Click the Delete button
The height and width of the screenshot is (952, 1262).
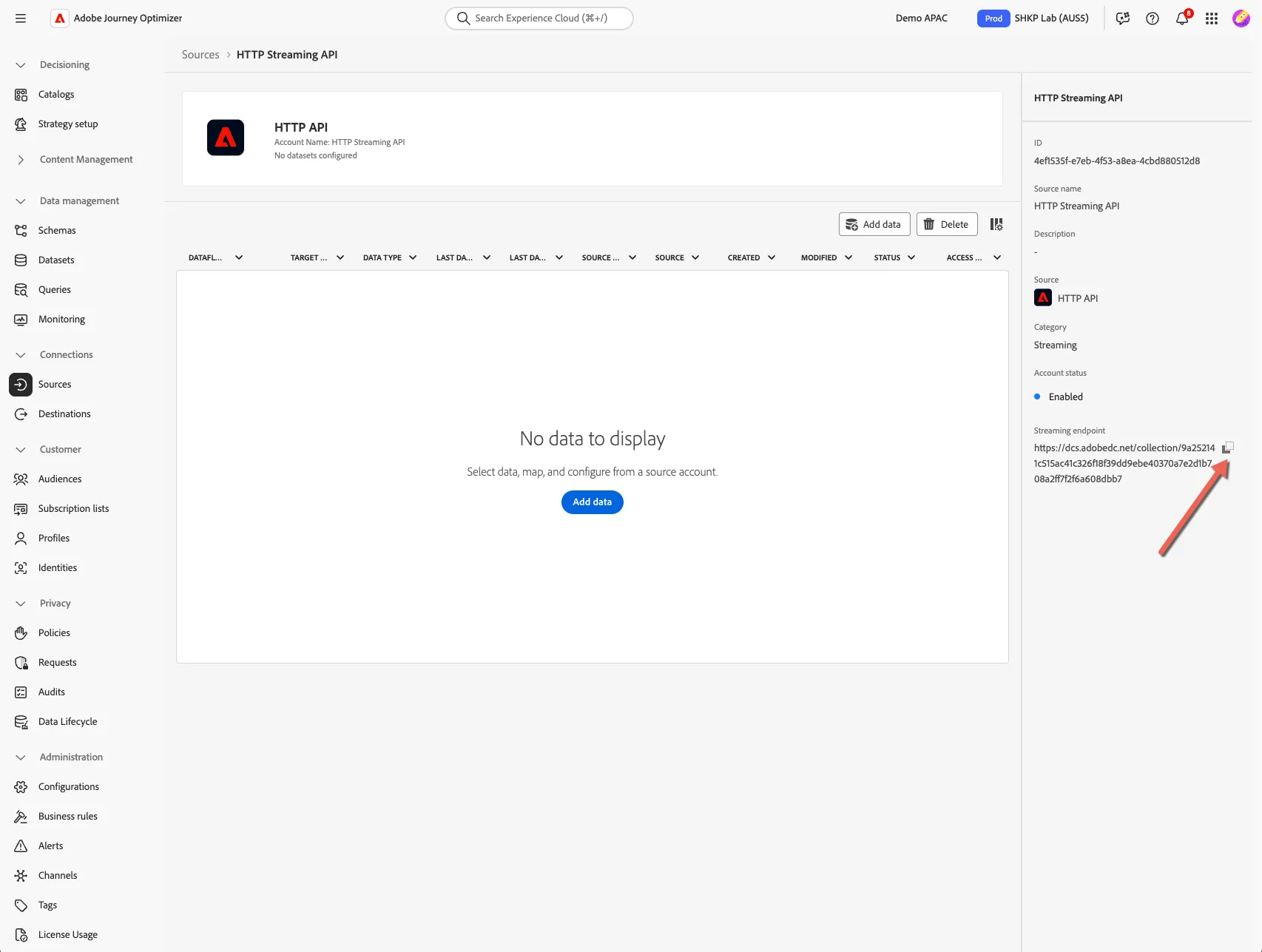947,224
